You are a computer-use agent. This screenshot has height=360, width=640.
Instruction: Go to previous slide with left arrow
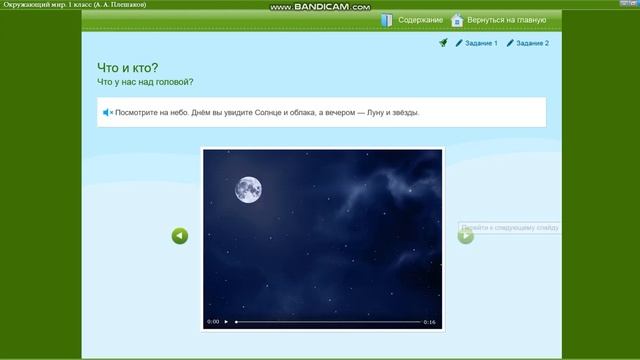180,236
